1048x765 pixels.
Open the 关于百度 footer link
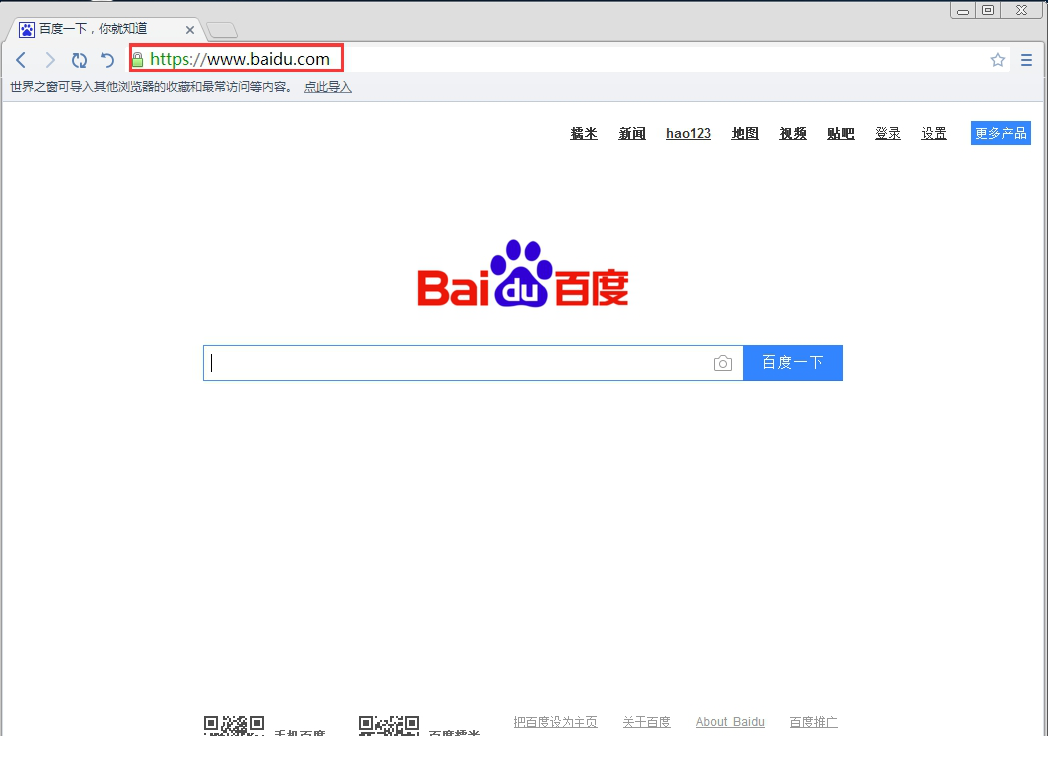[x=646, y=722]
